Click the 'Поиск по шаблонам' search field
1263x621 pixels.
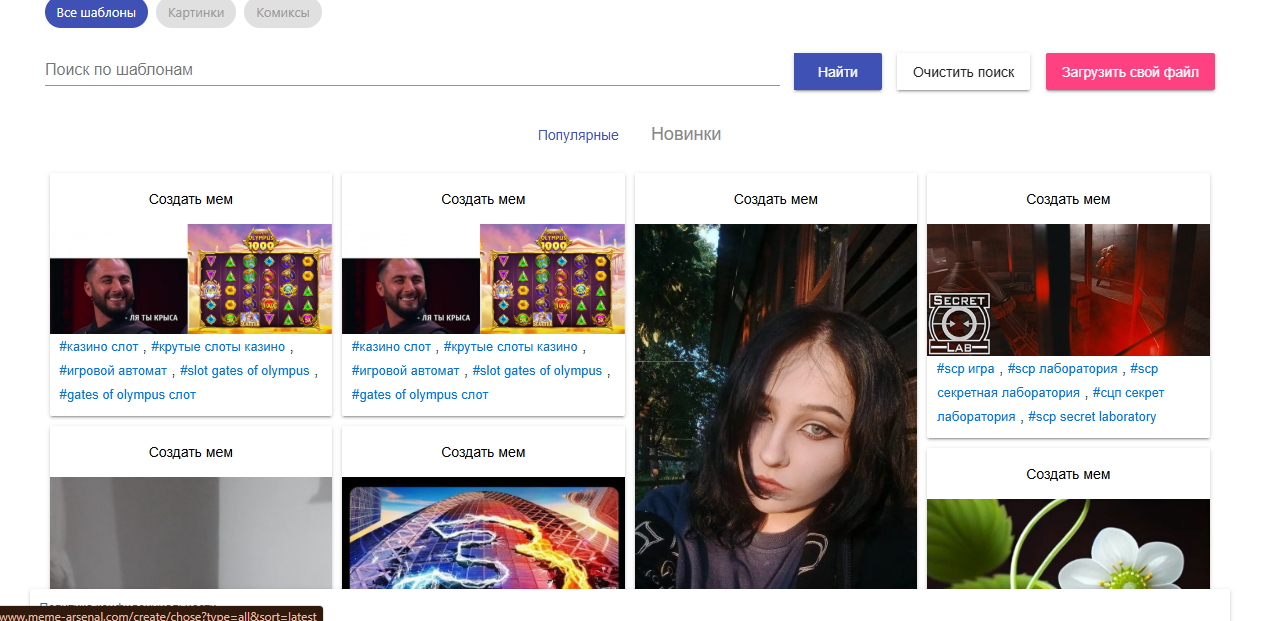coord(411,71)
